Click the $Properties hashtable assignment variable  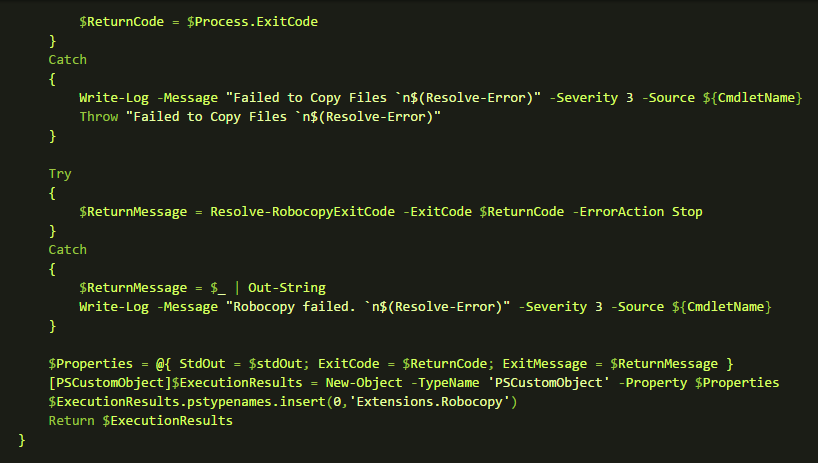91,364
